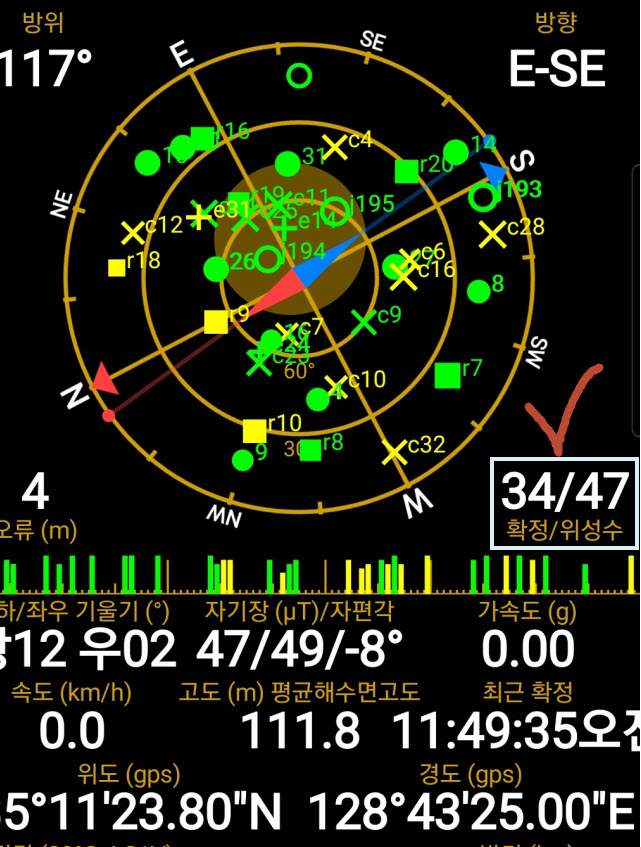Tap green square satellite r7
The image size is (641, 847).
click(448, 375)
